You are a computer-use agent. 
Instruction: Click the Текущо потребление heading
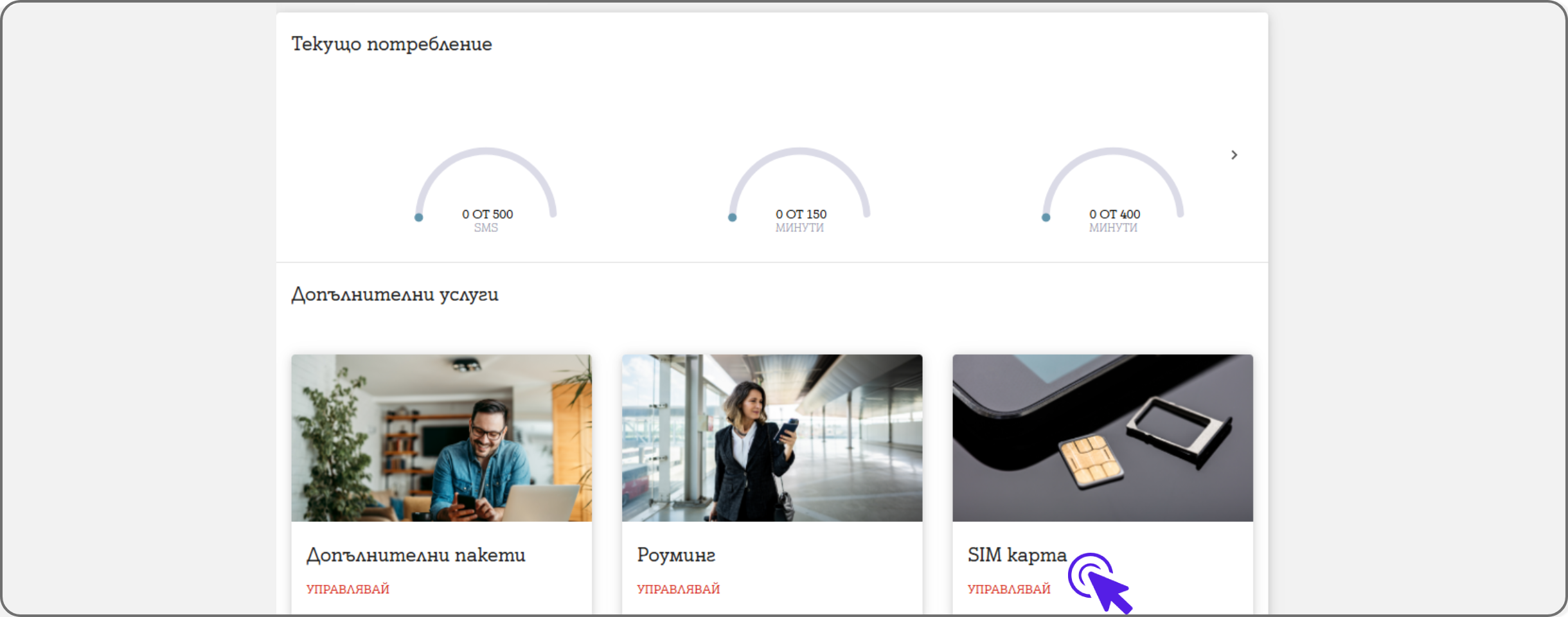tap(391, 44)
